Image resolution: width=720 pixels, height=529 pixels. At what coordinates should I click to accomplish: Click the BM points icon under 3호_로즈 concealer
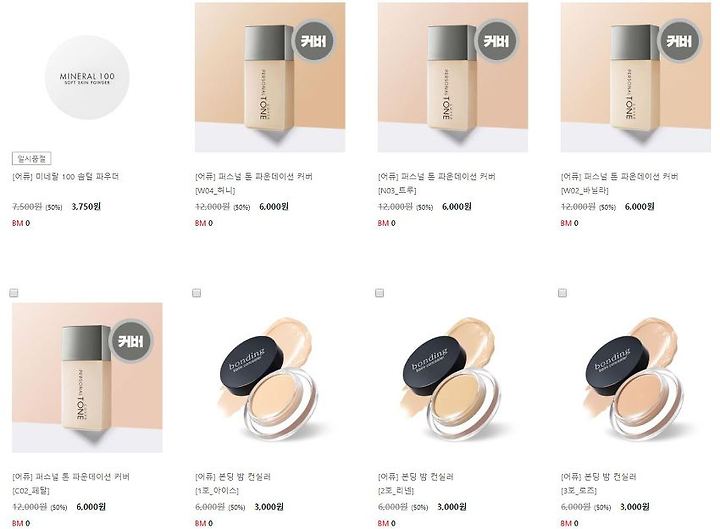click(x=566, y=523)
